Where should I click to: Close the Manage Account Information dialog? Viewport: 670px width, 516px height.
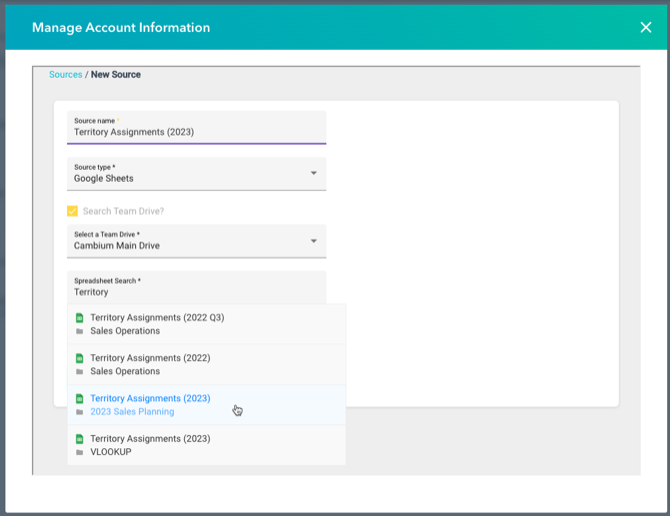click(x=646, y=27)
